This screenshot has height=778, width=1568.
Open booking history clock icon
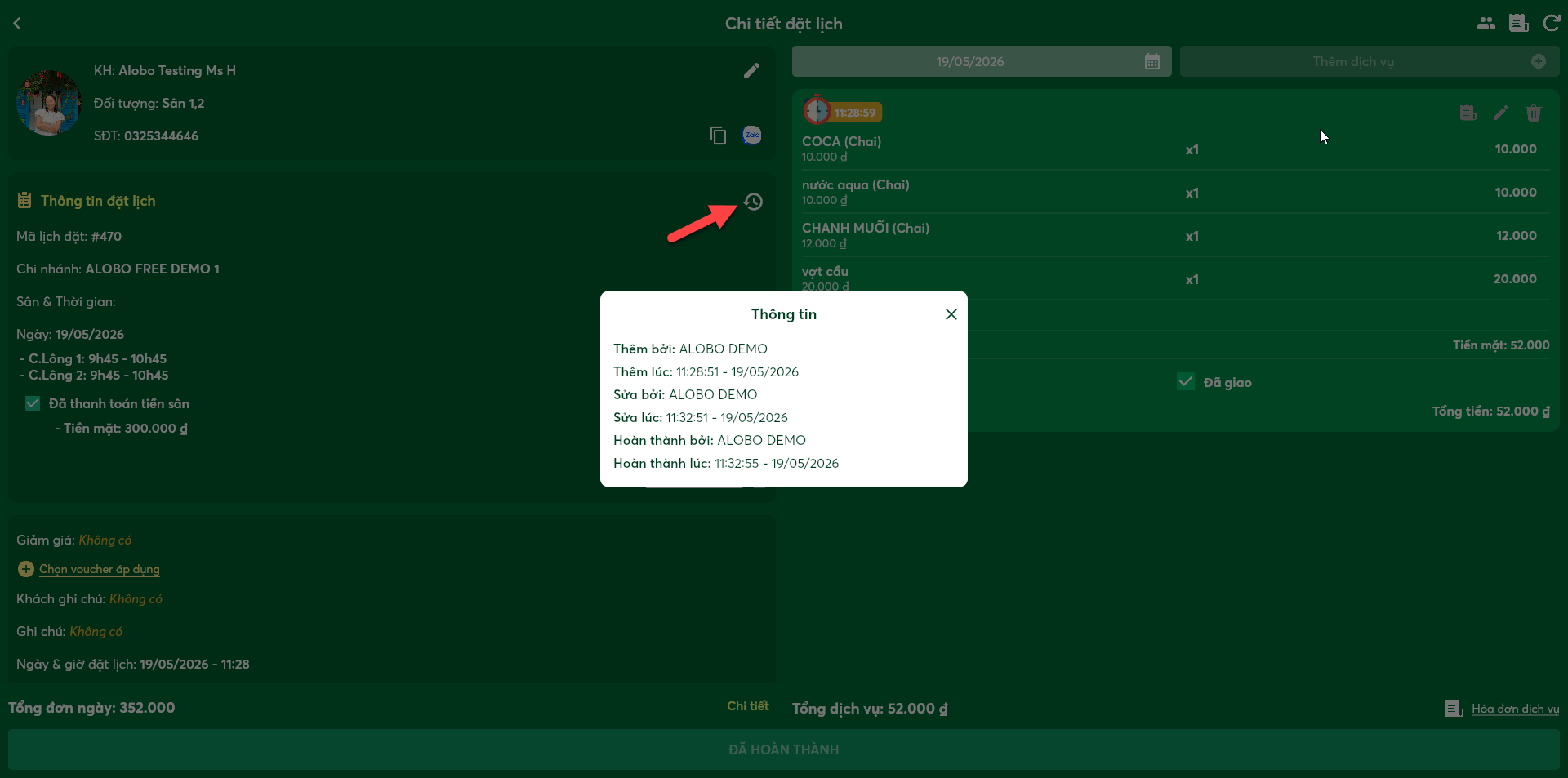(753, 202)
